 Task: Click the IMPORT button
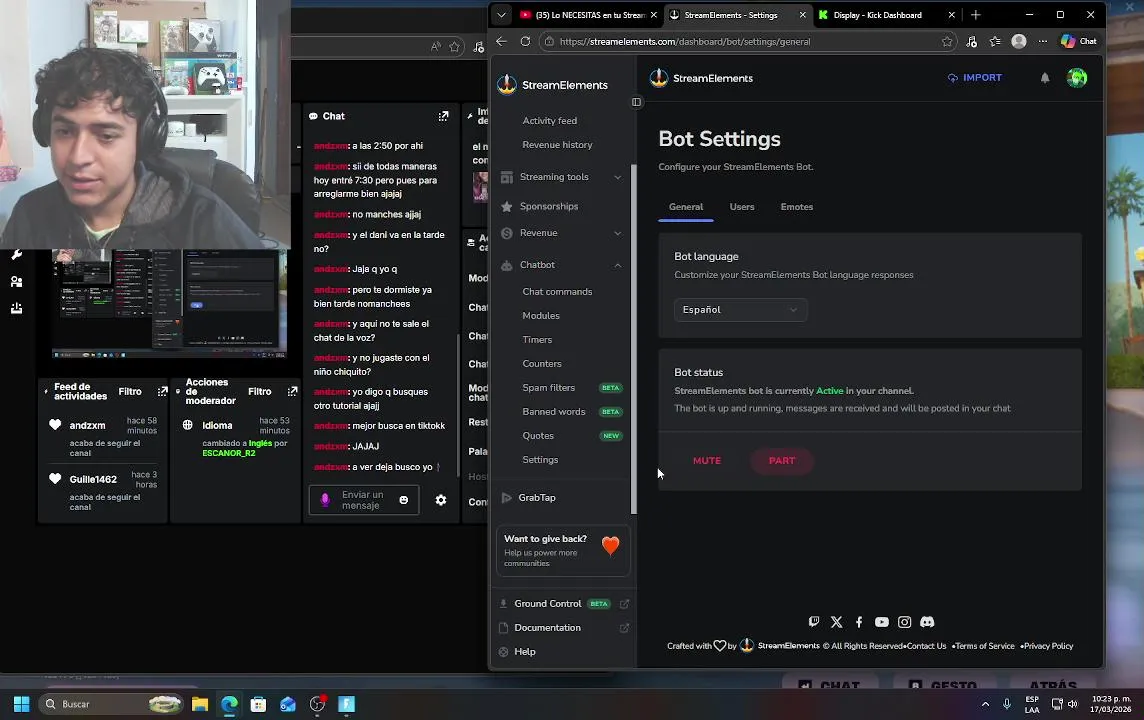[x=975, y=78]
